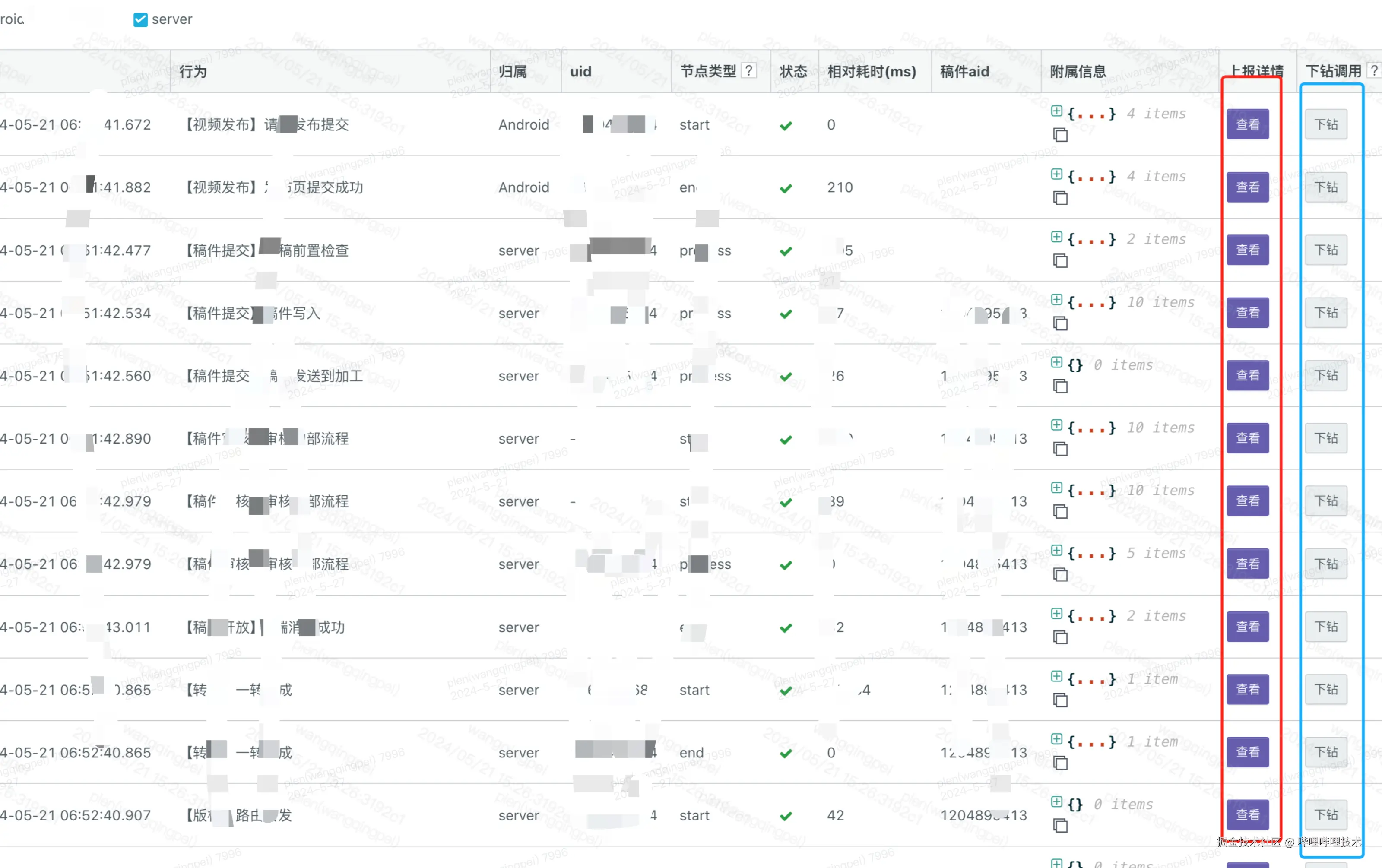Screen dimensions: 1382x868
Task: Expand the 4 items JSON in first row
Action: click(1056, 111)
